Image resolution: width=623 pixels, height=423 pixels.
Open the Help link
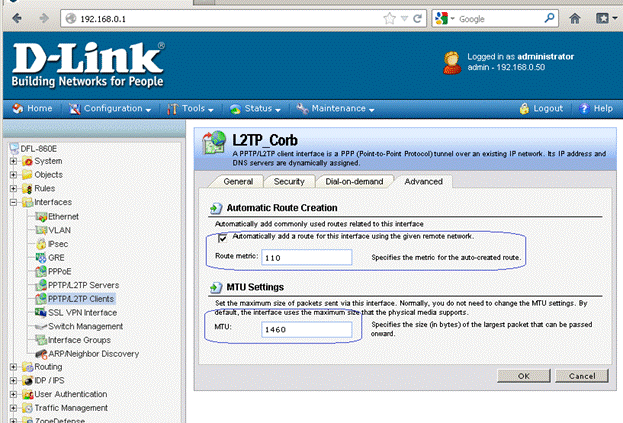pyautogui.click(x=596, y=108)
